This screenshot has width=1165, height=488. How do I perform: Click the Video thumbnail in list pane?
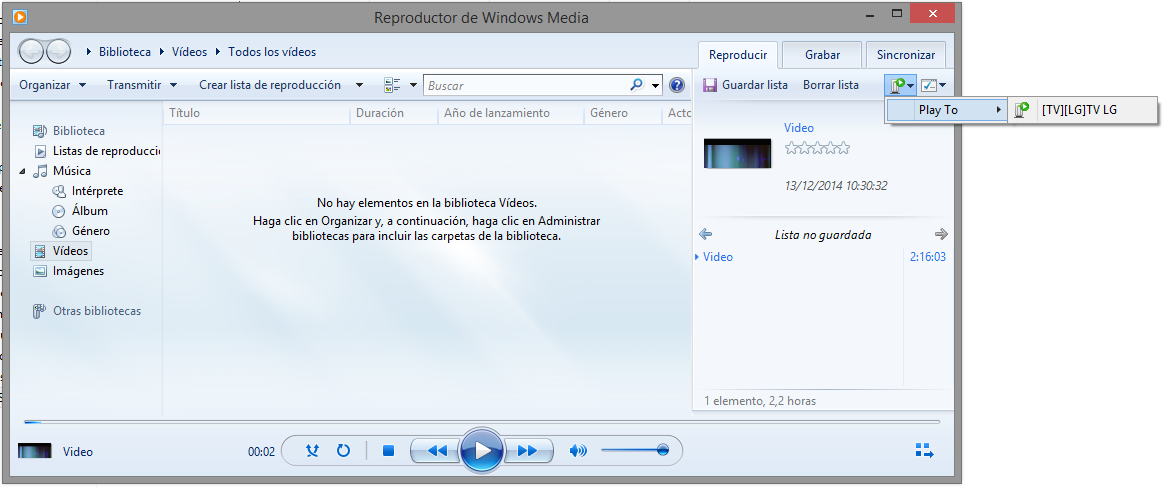(x=737, y=152)
